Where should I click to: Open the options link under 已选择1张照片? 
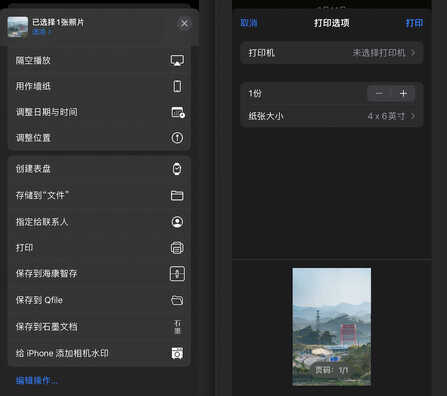pos(42,32)
